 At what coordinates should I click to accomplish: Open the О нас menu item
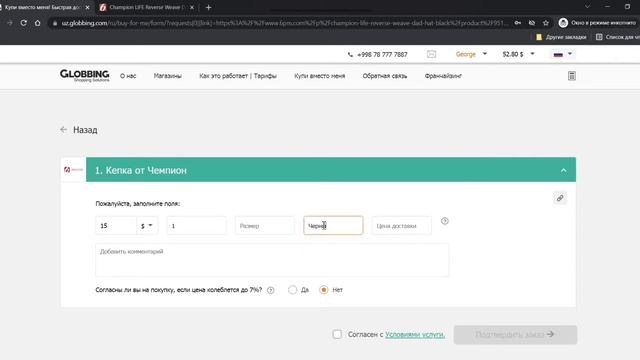[x=128, y=76]
